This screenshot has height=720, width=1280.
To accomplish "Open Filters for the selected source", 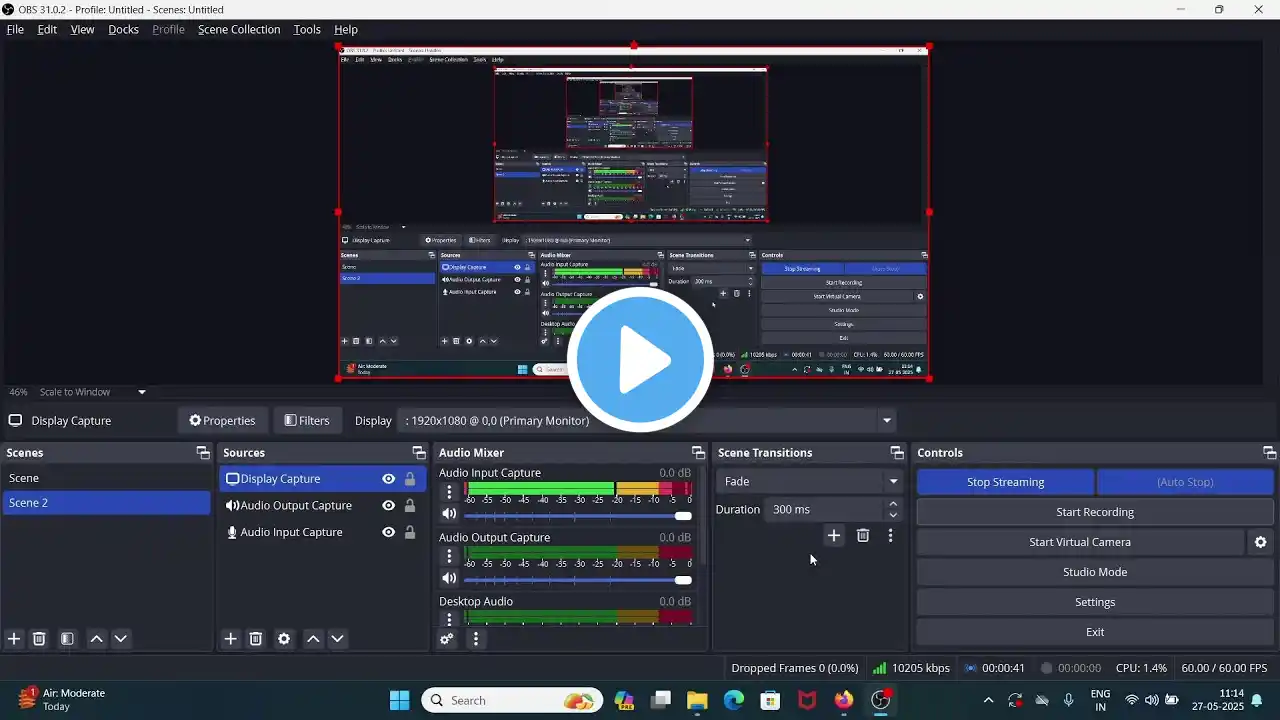I will (x=307, y=421).
